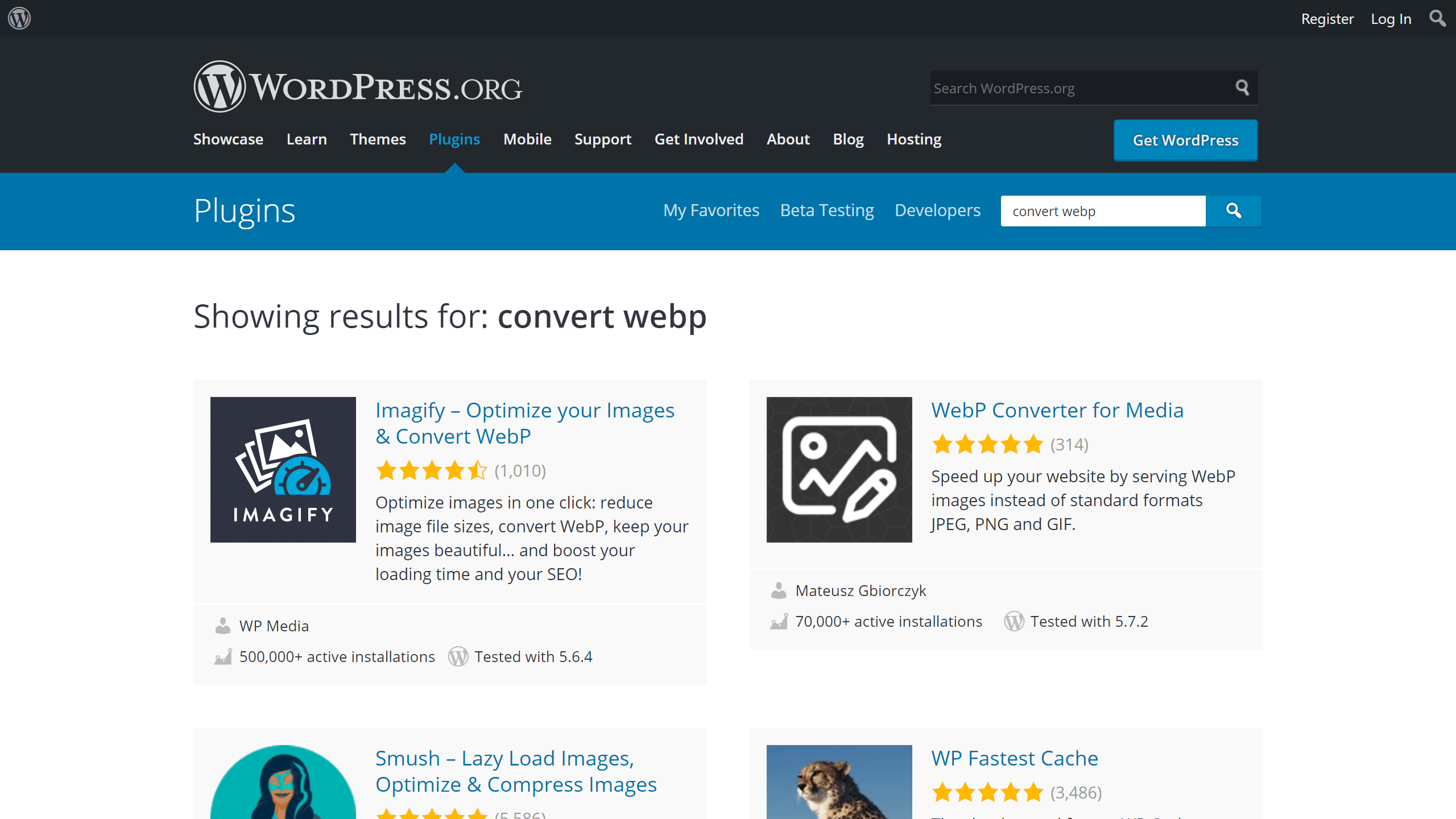Open the Beta Testing link
The height and width of the screenshot is (819, 1456).
[827, 210]
